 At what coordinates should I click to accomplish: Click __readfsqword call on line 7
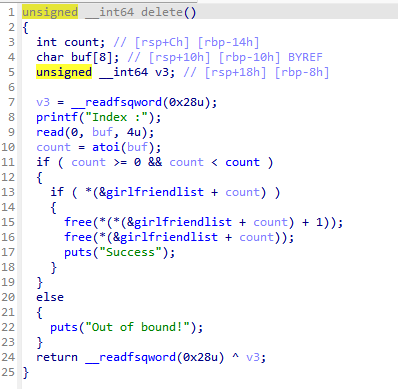point(116,102)
